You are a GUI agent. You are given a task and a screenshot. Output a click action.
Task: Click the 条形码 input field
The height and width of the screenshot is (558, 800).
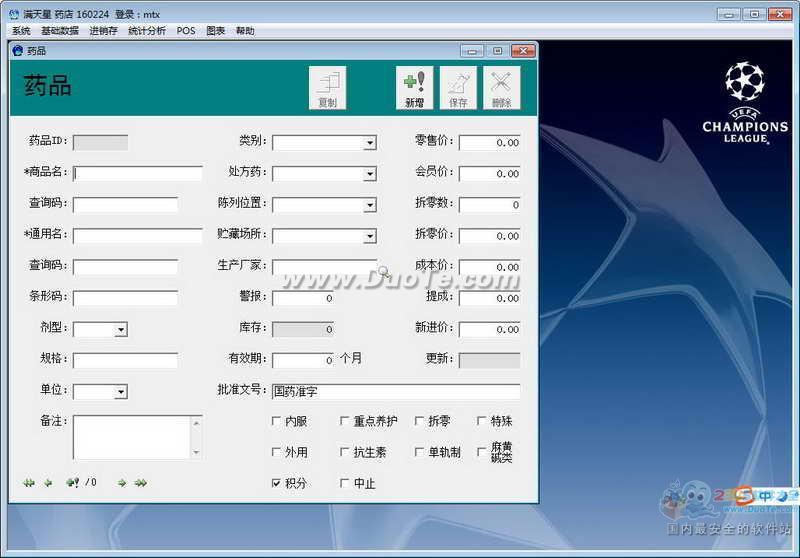126,298
